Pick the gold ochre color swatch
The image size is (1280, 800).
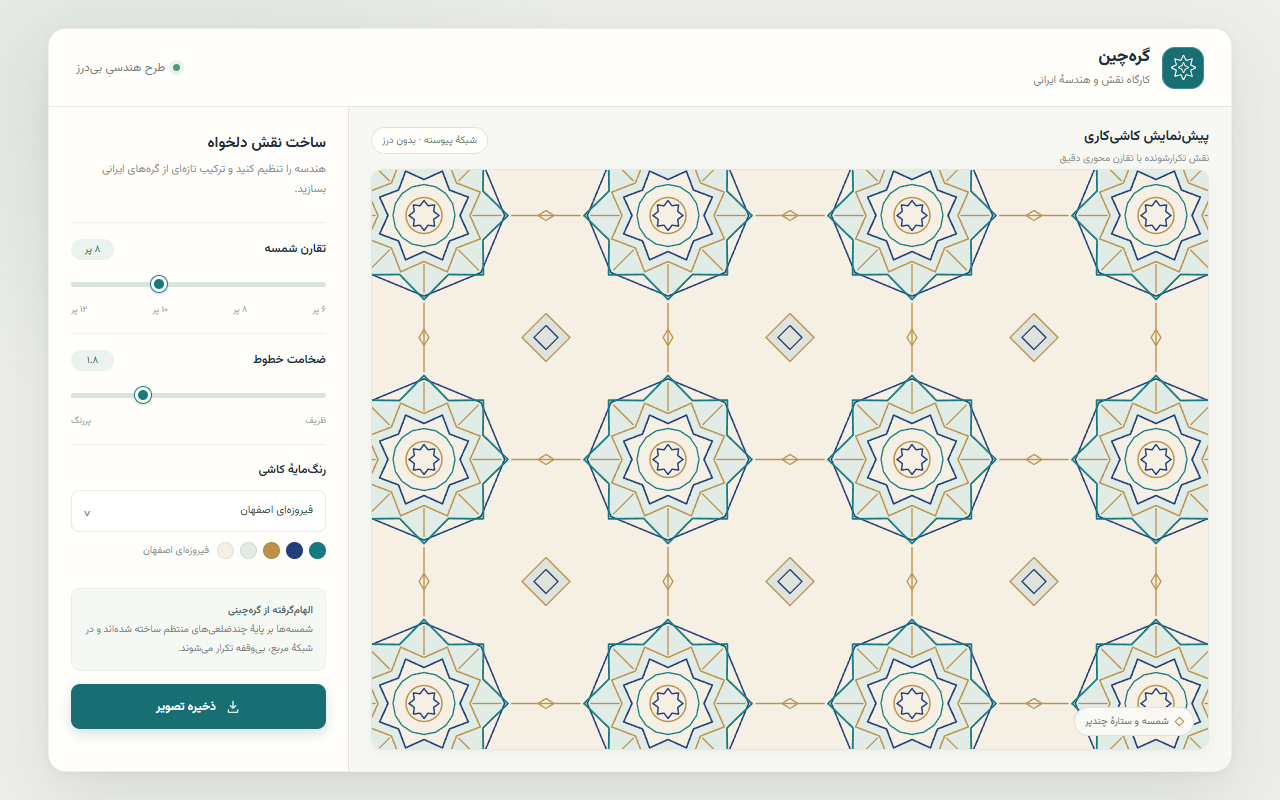pyautogui.click(x=271, y=550)
